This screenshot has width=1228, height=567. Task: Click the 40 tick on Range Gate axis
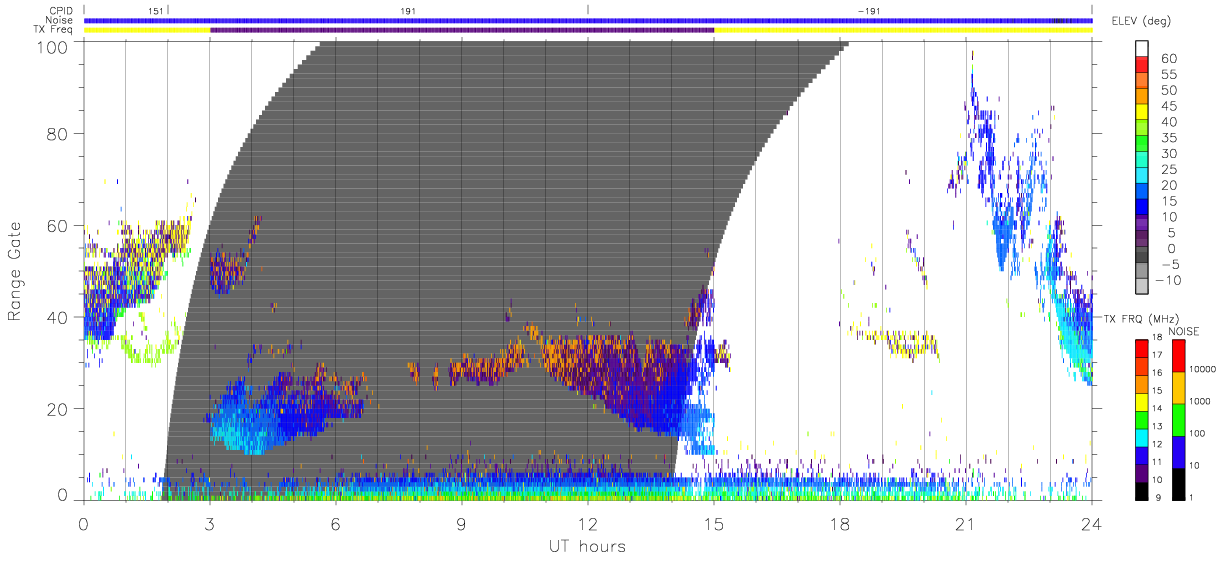point(57,317)
